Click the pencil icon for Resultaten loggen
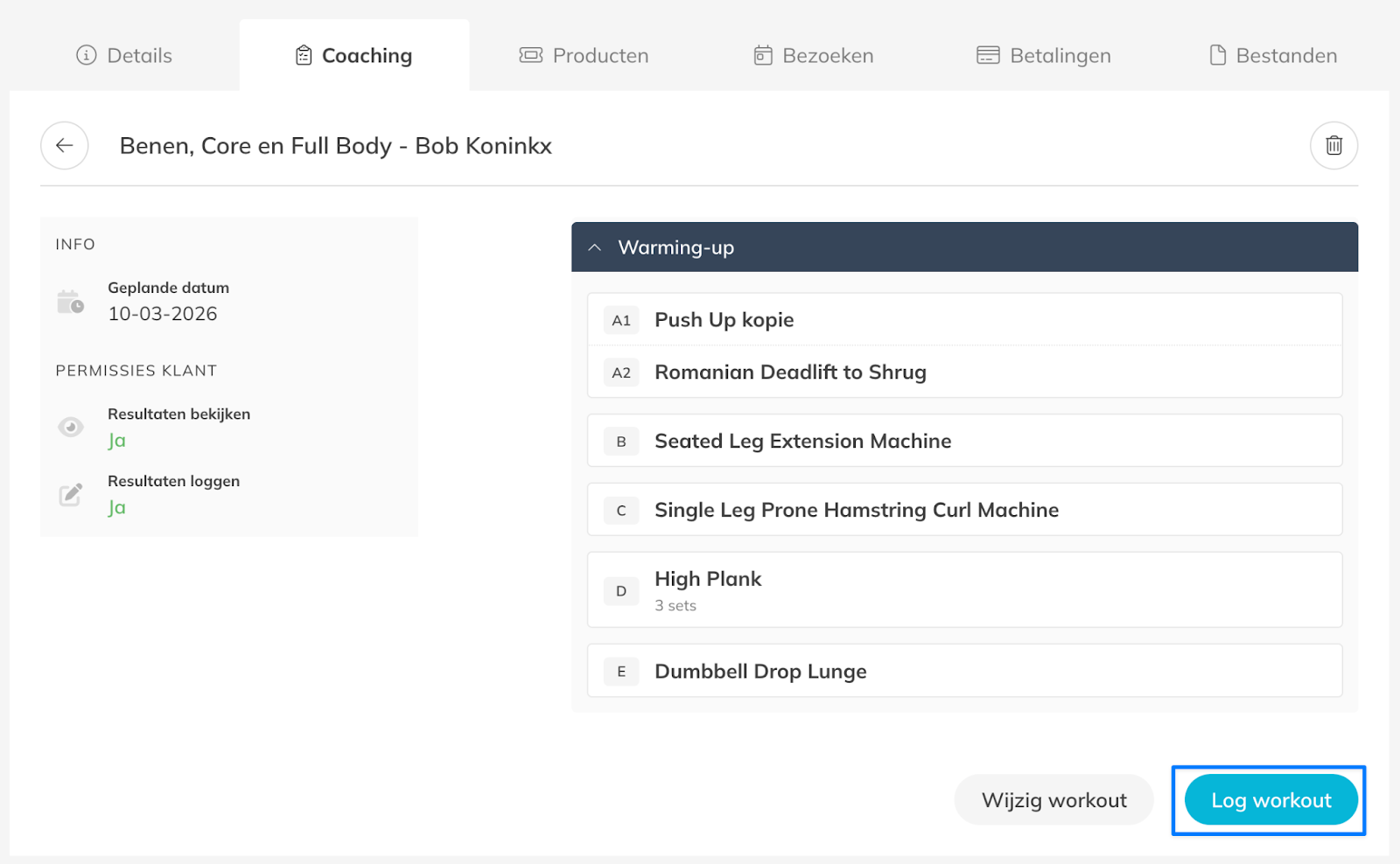Viewport: 1400px width, 864px height. (x=71, y=494)
